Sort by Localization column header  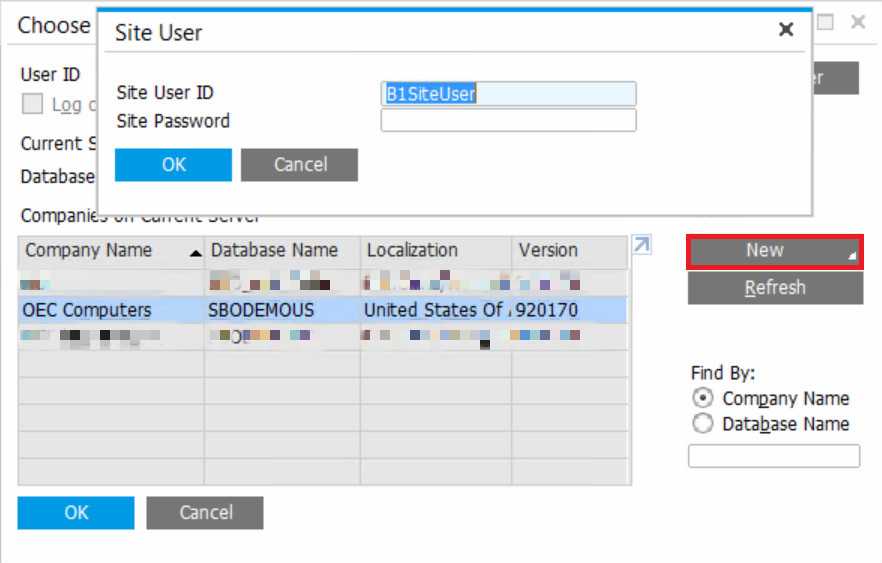tap(413, 251)
